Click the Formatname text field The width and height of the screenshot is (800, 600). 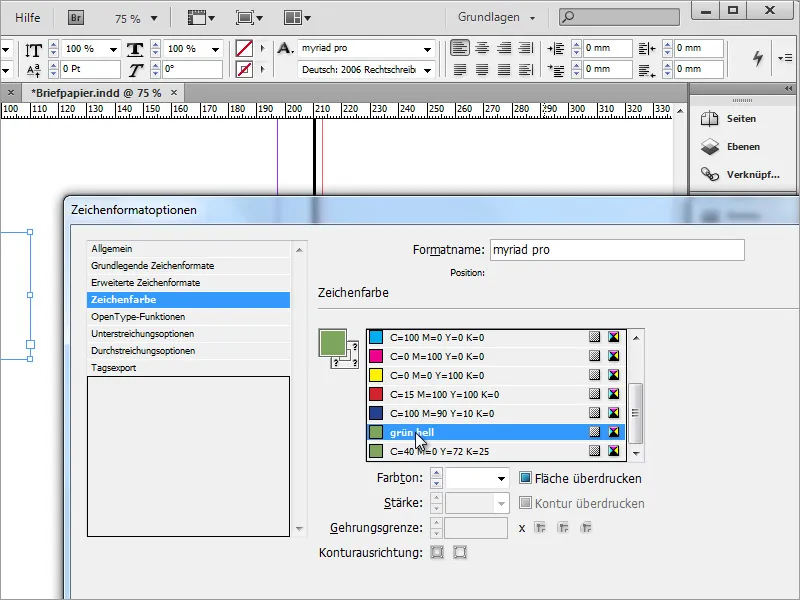pos(617,250)
